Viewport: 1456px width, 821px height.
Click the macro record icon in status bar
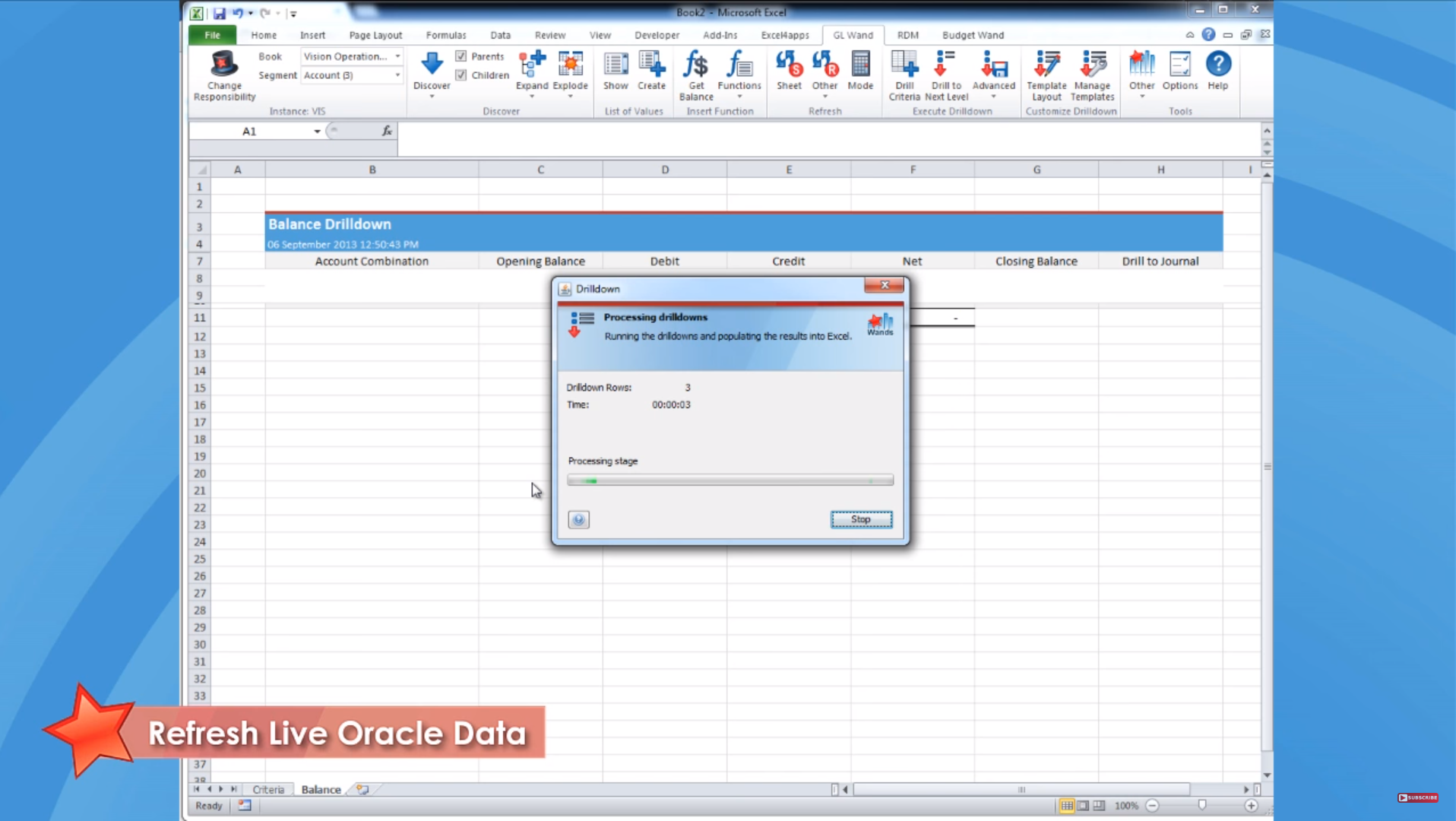pos(244,806)
